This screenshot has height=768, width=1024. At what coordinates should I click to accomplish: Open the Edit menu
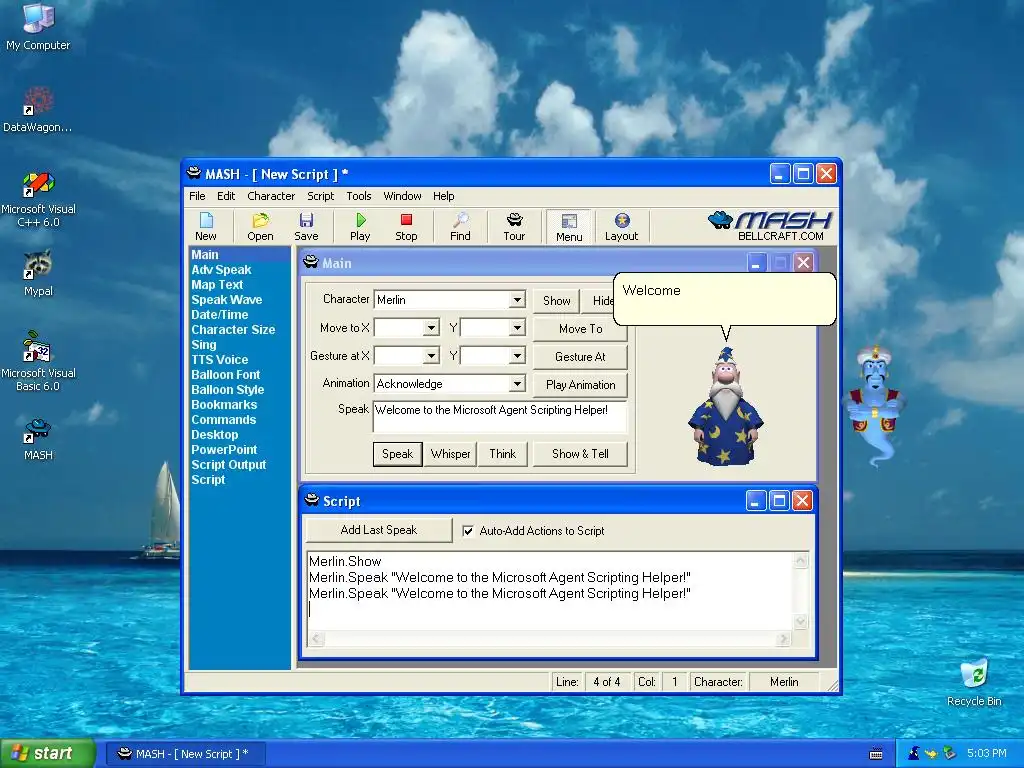coord(226,196)
